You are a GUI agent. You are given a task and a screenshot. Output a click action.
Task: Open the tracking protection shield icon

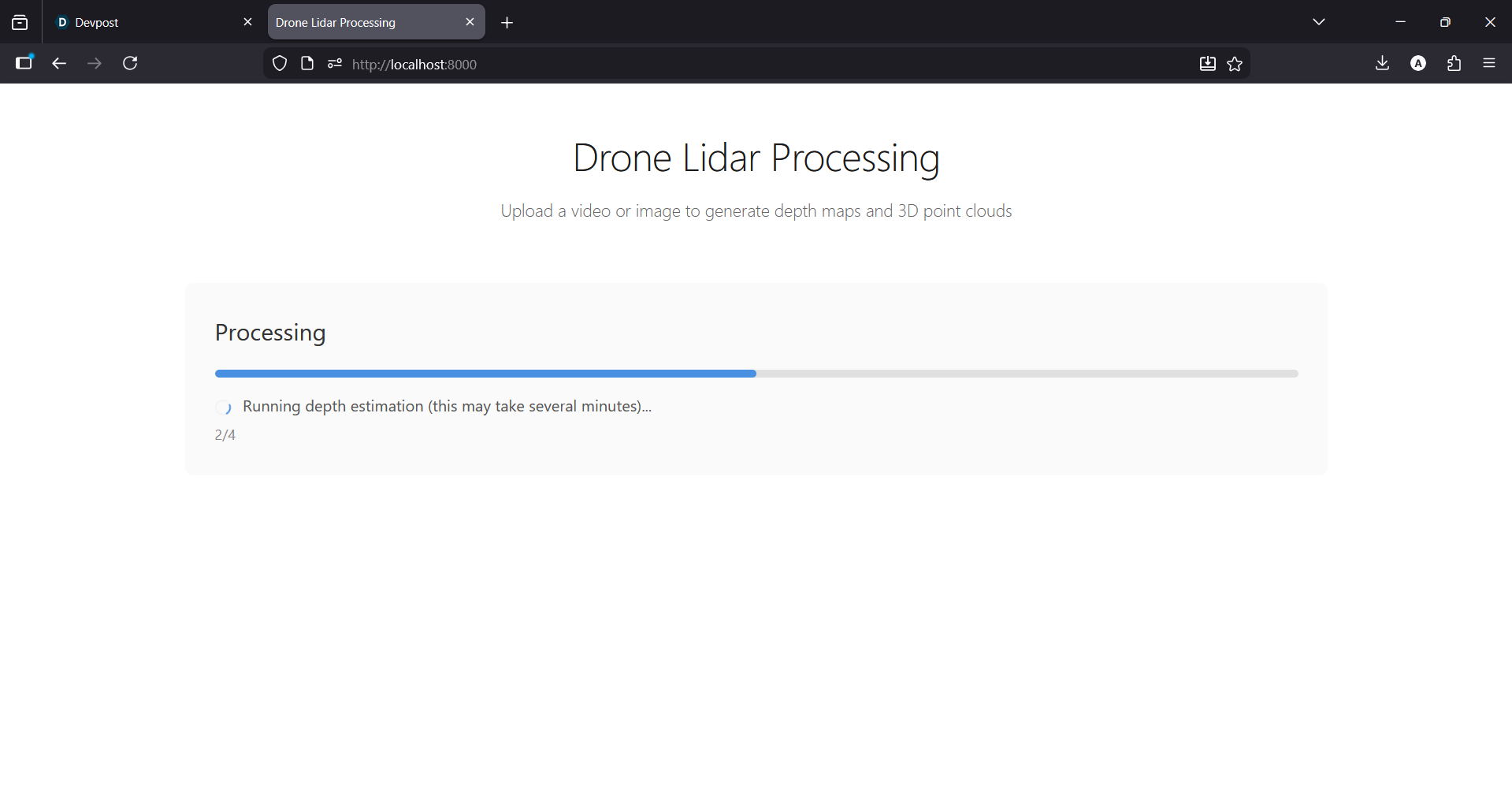coord(280,64)
